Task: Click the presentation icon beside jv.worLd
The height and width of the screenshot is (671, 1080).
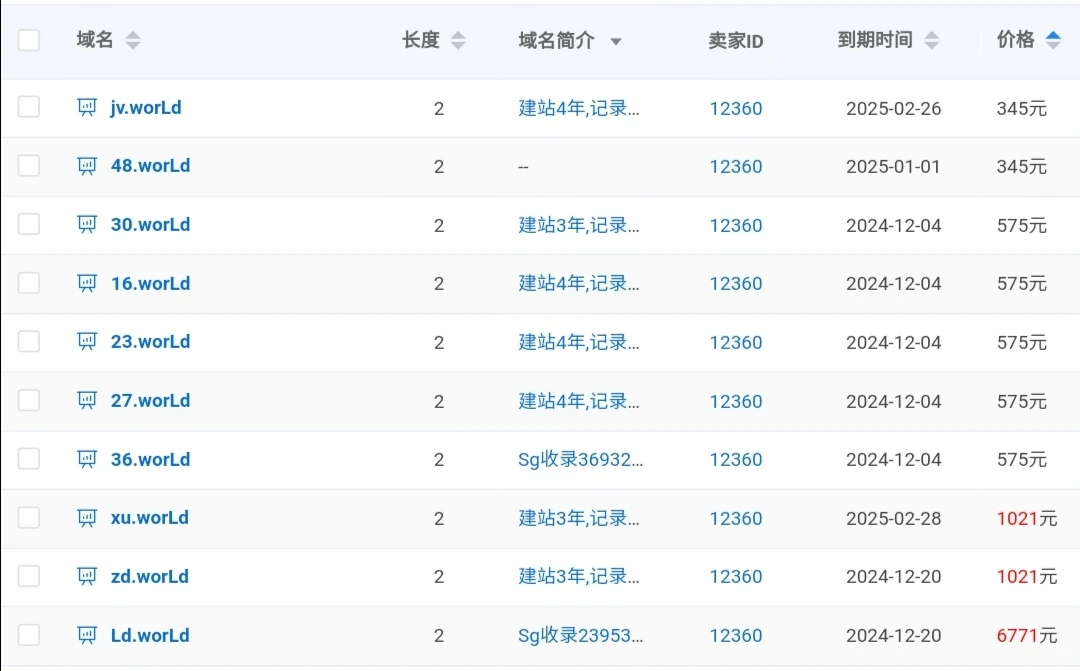Action: [87, 107]
